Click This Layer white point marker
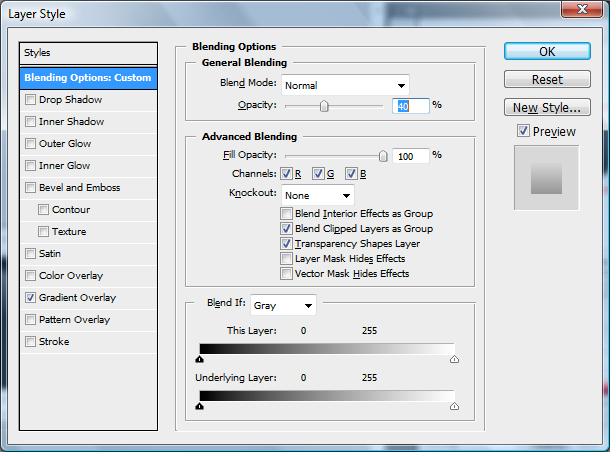This screenshot has width=616, height=456. [x=455, y=359]
